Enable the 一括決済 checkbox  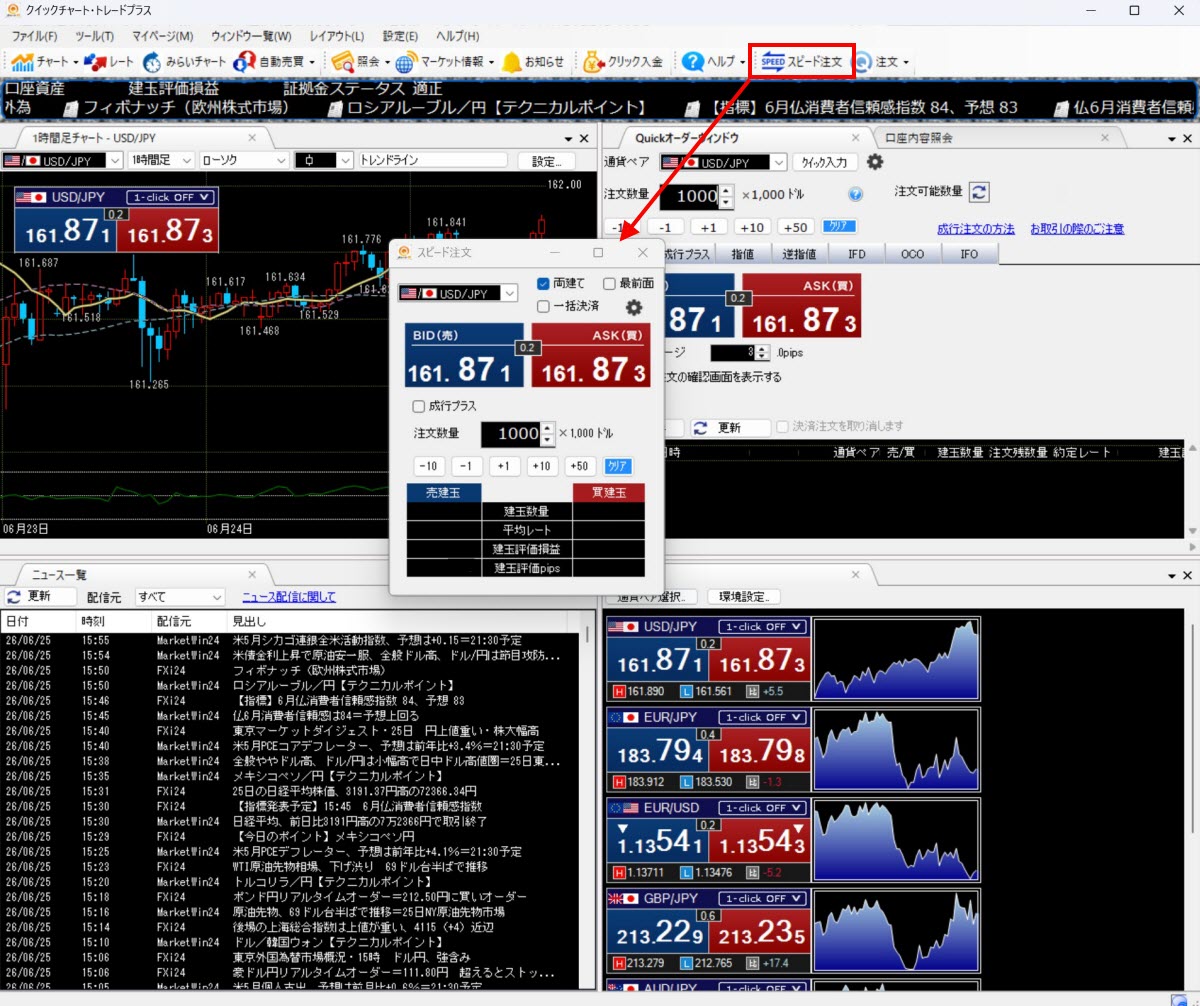tap(544, 306)
